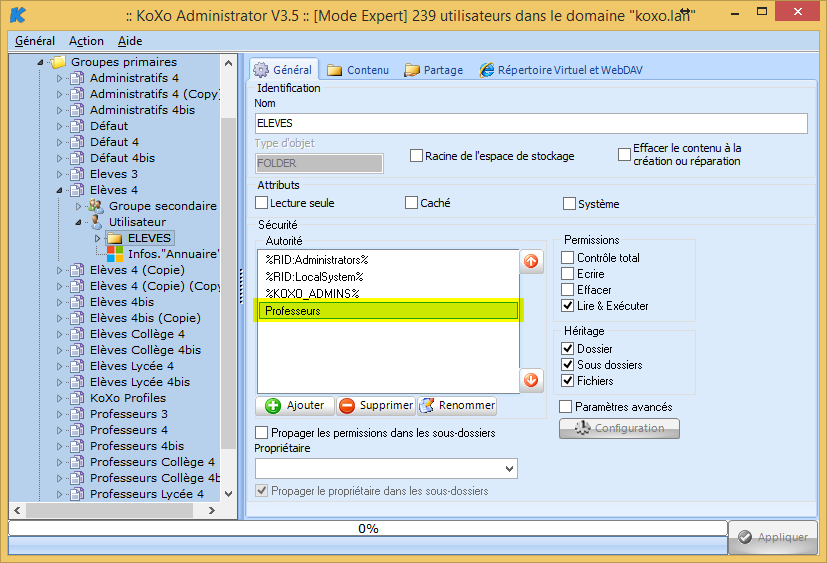Expand the Groupe secondaire node

(x=78, y=206)
